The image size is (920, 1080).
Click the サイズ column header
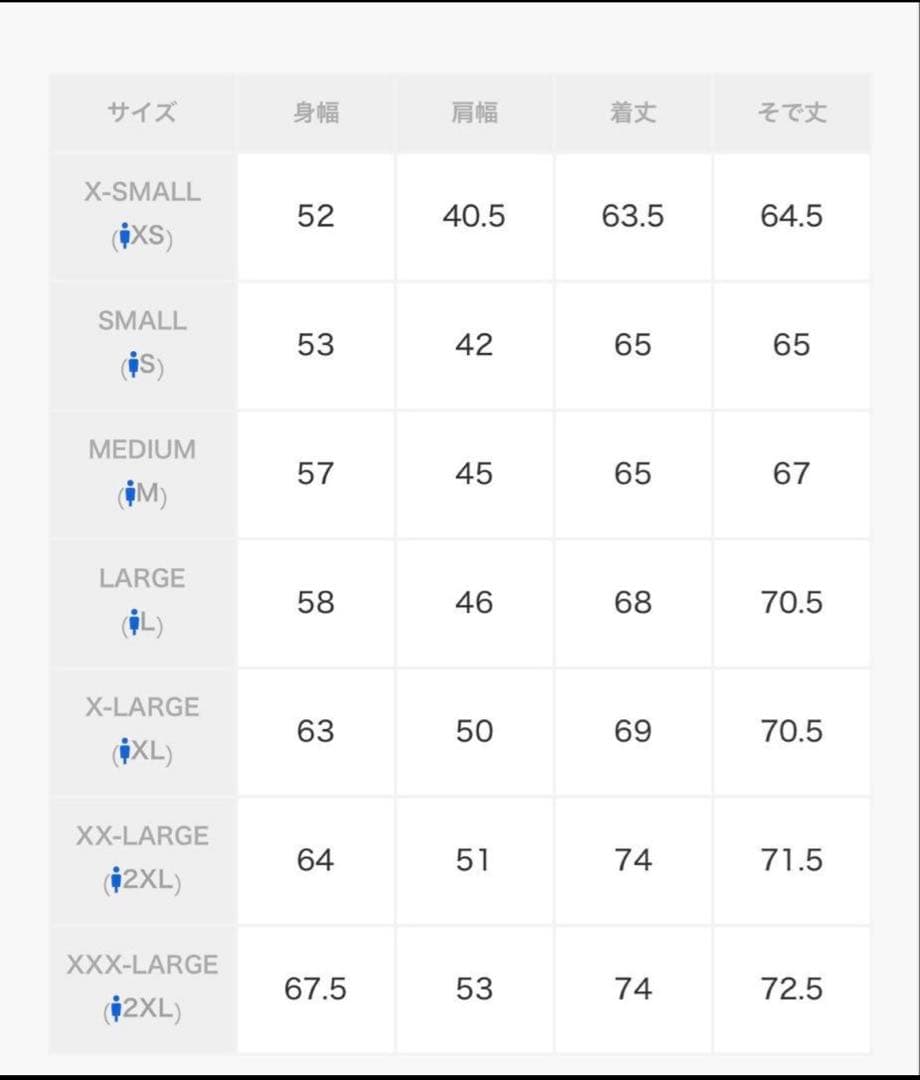coord(142,113)
